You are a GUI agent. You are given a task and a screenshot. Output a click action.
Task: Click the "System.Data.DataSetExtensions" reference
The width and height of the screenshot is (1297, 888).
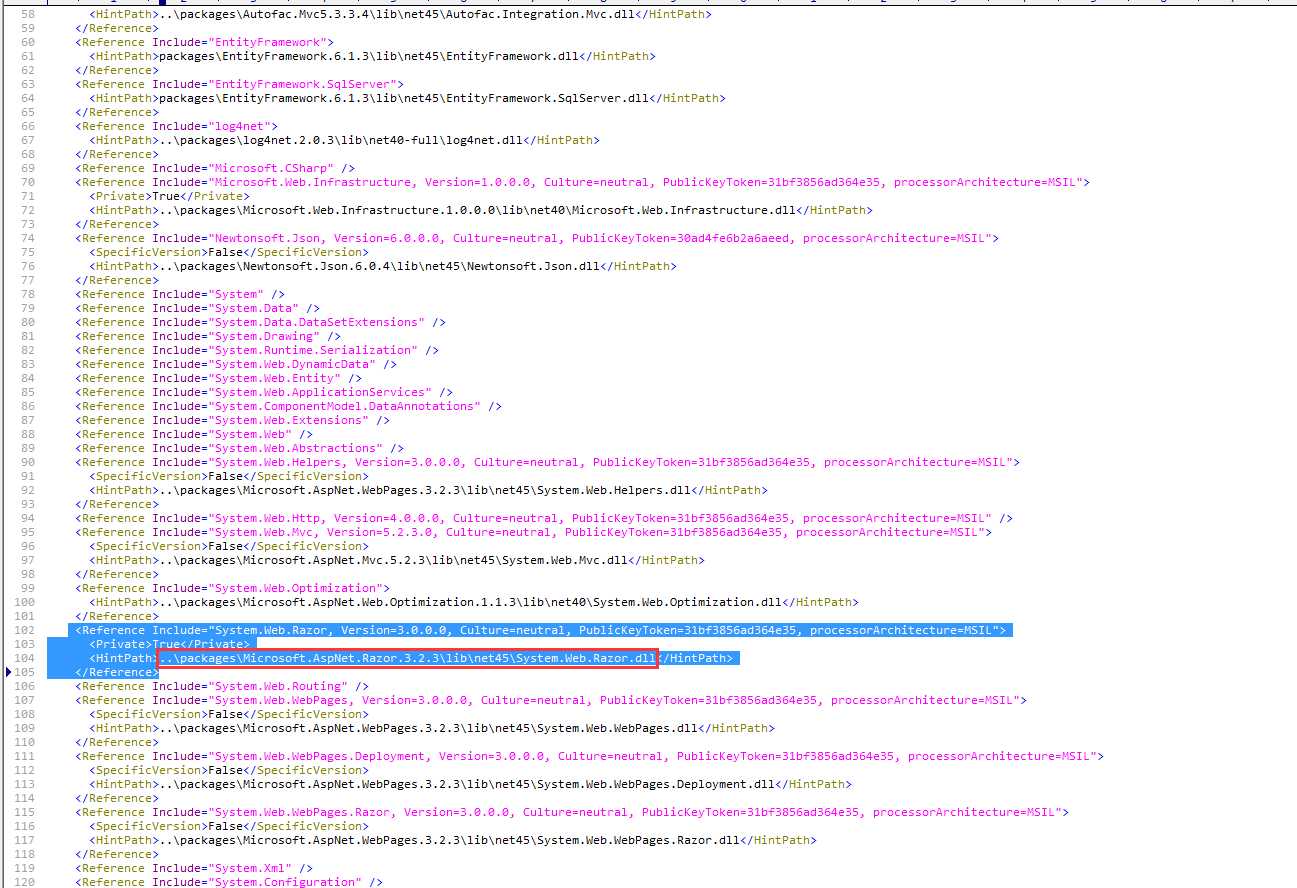point(260,322)
